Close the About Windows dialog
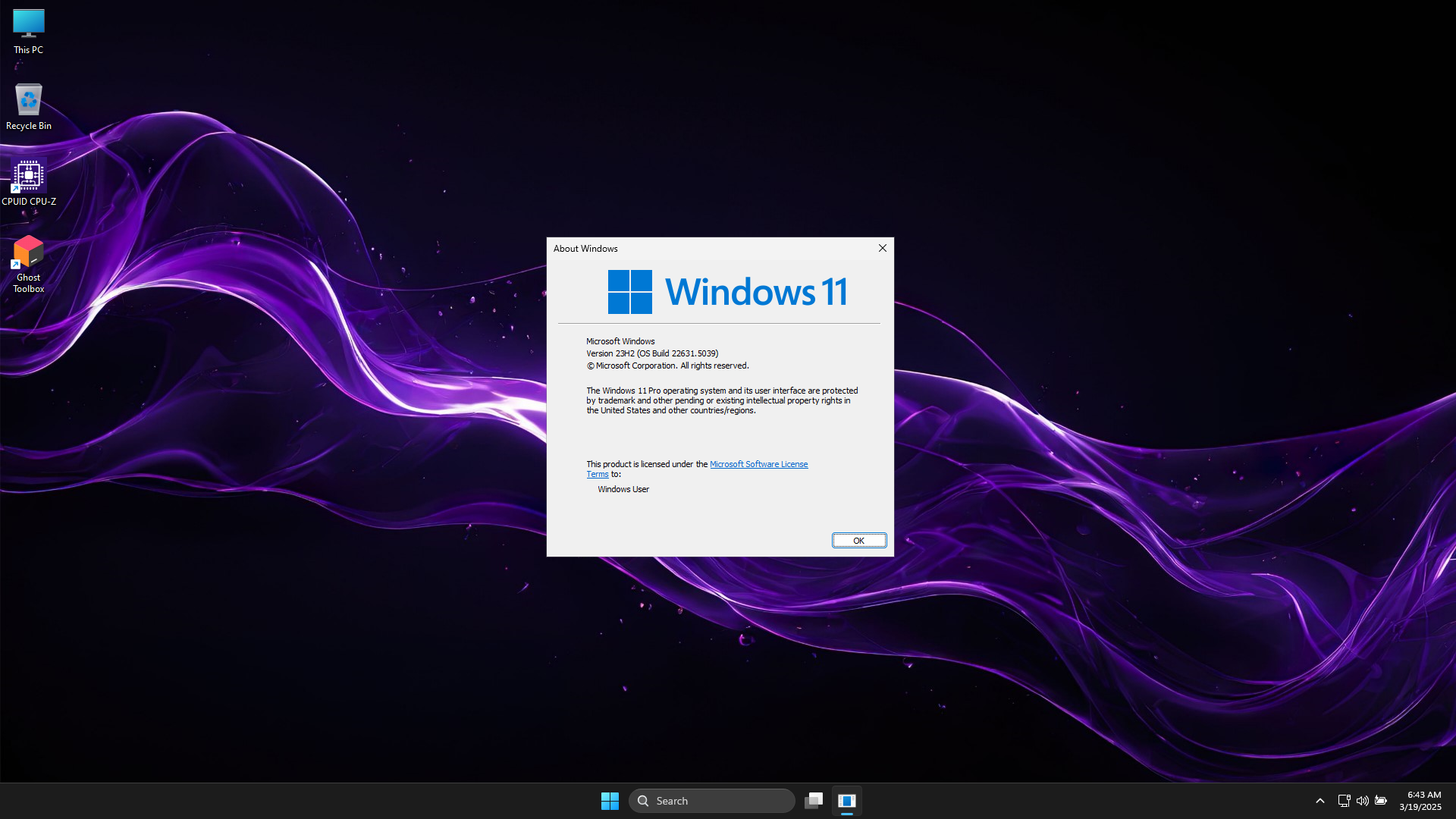The image size is (1456, 819). tap(883, 248)
